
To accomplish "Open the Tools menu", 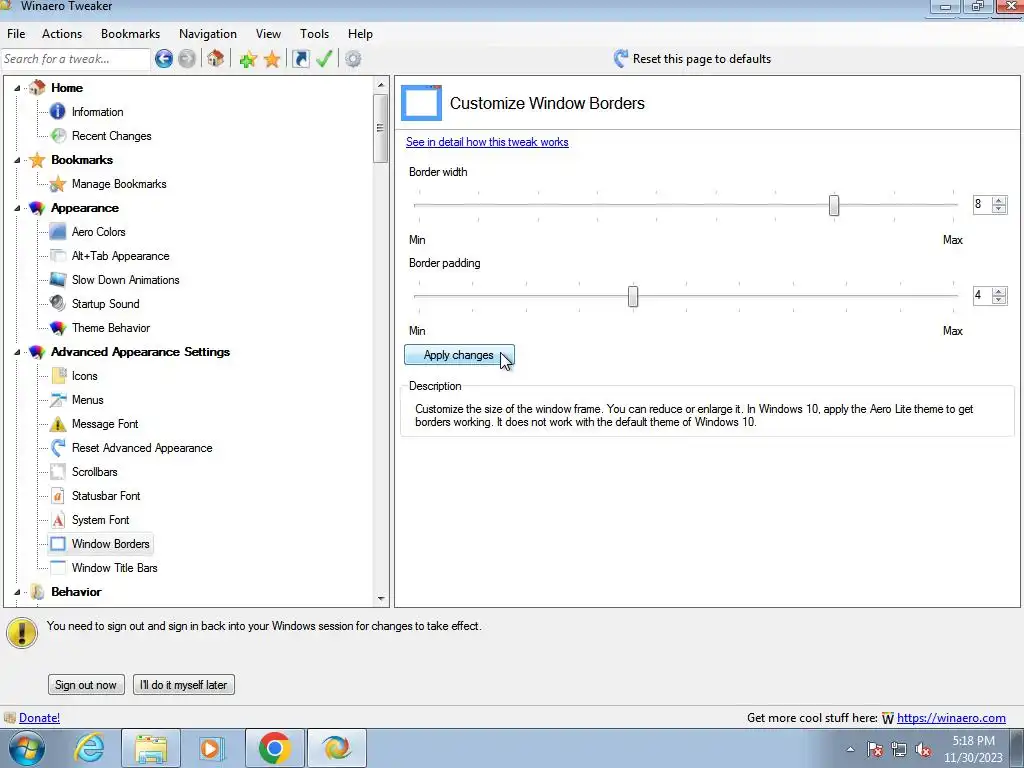I will 314,34.
